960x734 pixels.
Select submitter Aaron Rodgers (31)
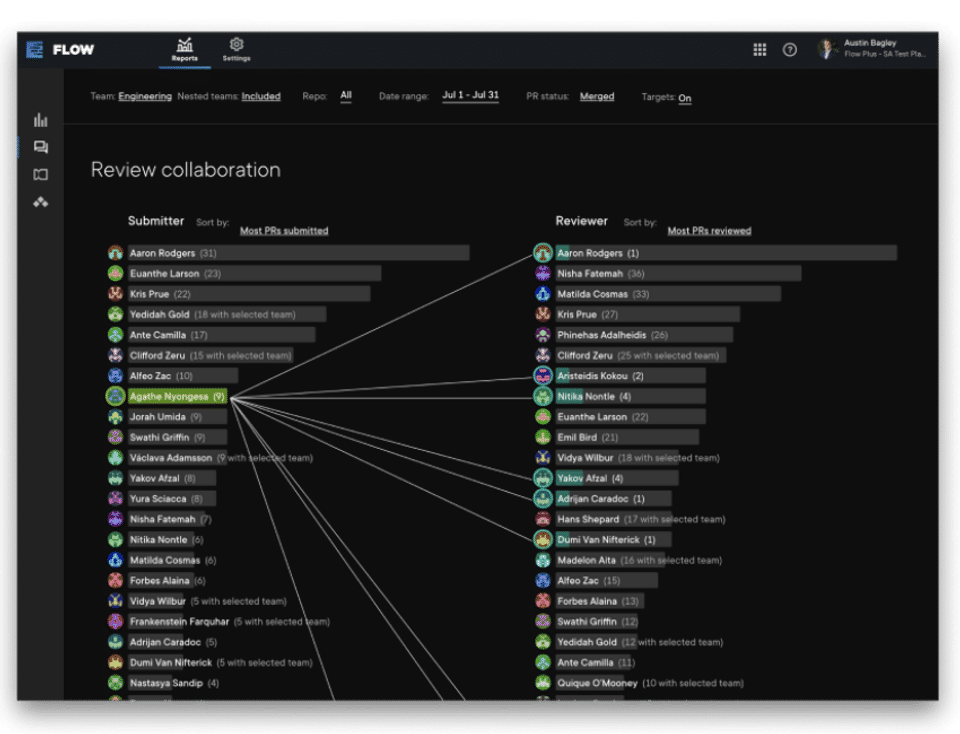click(299, 253)
